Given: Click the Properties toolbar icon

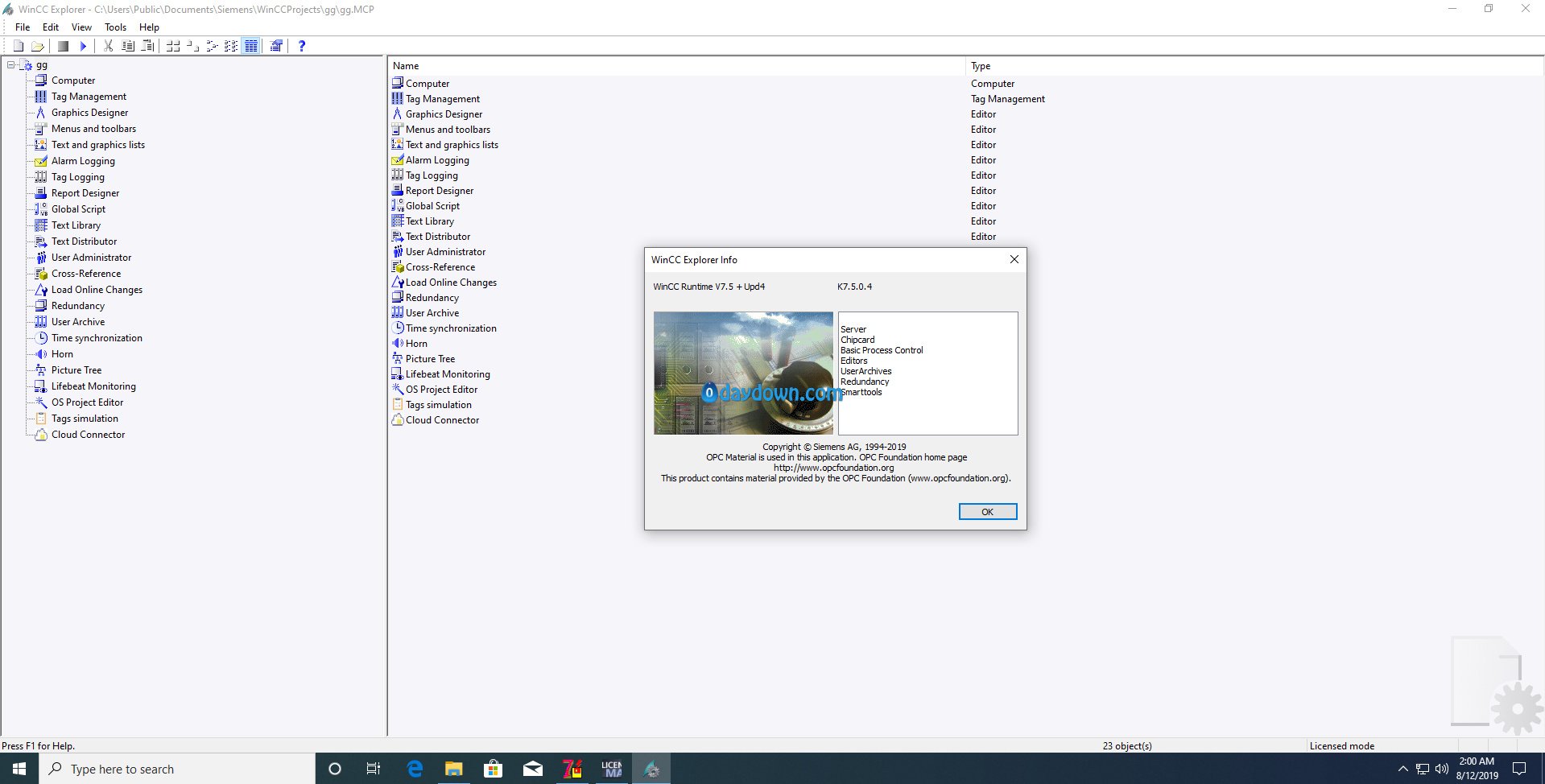Looking at the screenshot, I should click(x=276, y=46).
